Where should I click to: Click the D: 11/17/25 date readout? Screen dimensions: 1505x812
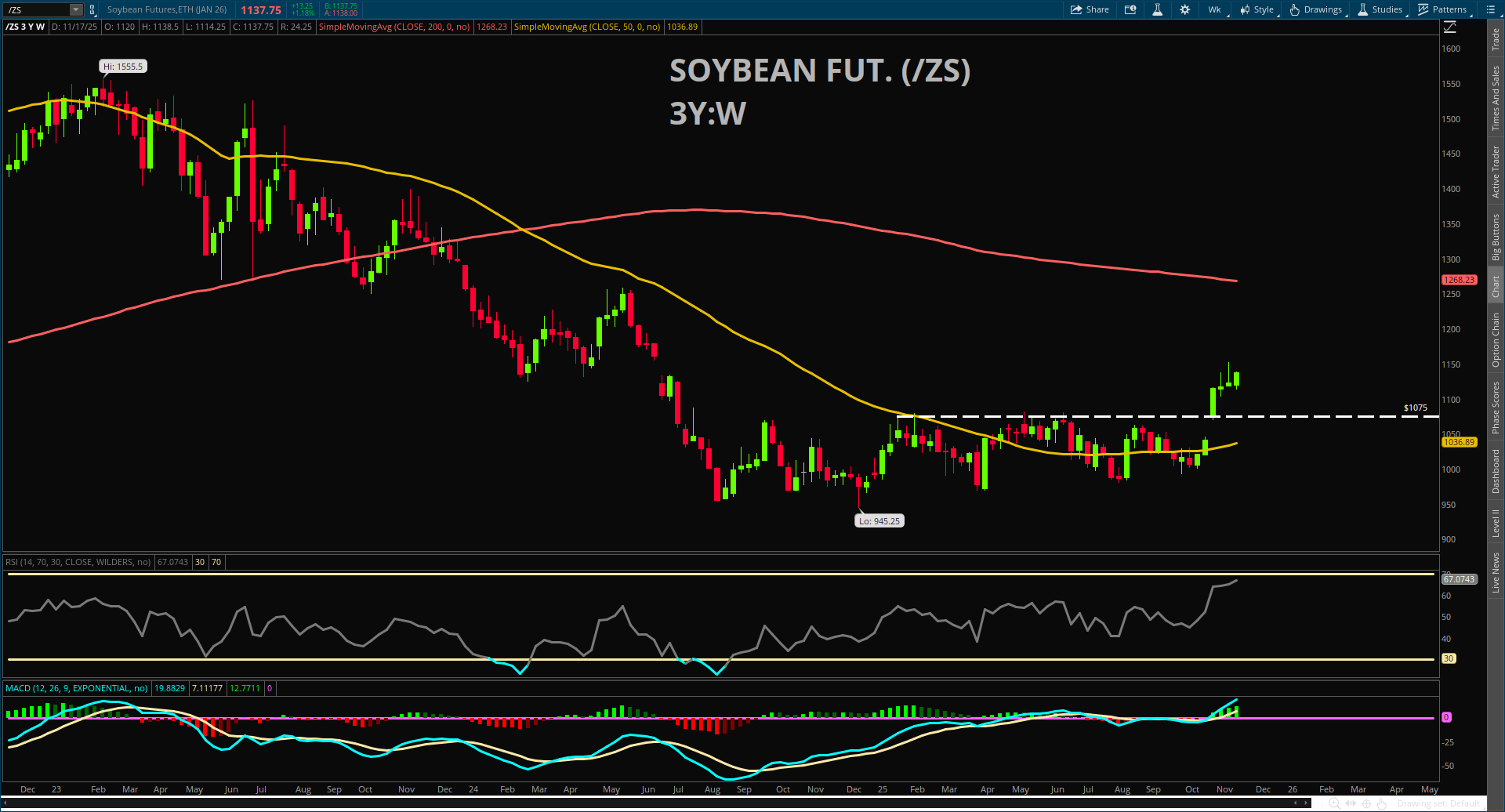(74, 27)
